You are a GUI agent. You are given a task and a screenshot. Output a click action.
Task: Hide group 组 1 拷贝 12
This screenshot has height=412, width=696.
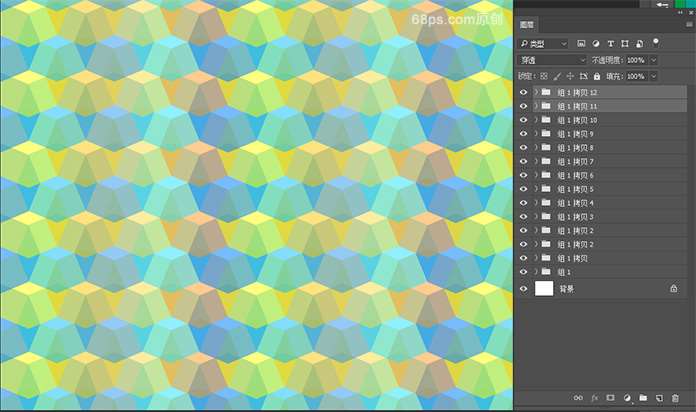[x=524, y=92]
